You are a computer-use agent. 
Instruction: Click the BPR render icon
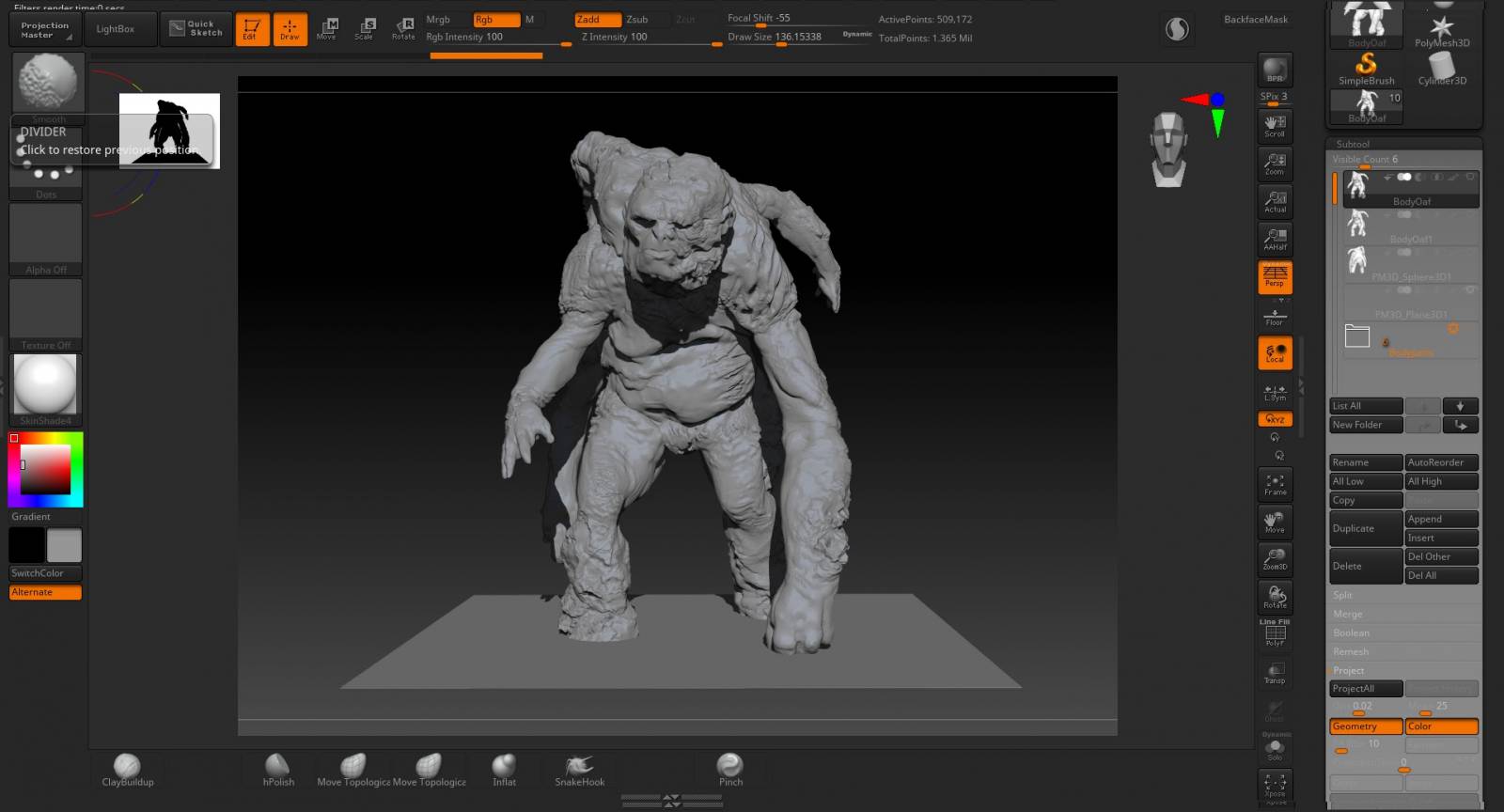[1275, 70]
